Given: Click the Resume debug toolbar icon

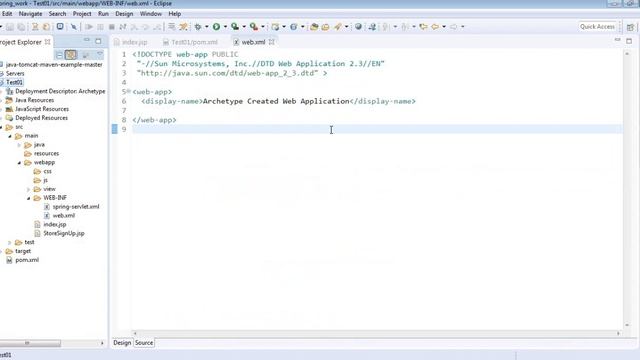Looking at the screenshot, I should [89, 27].
